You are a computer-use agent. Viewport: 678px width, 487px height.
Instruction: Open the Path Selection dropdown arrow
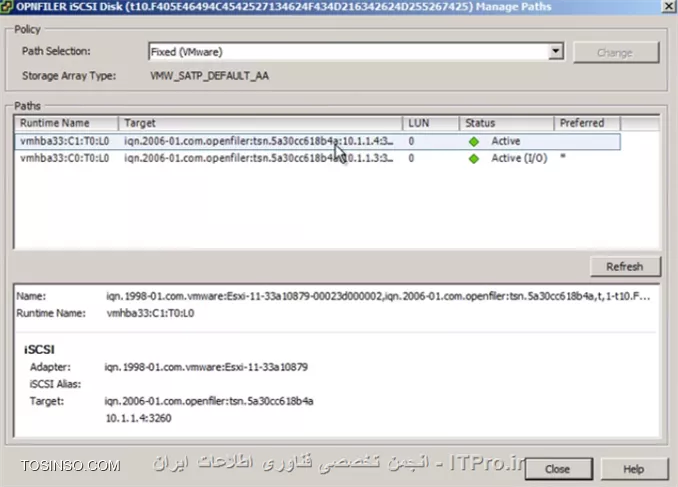coord(556,51)
